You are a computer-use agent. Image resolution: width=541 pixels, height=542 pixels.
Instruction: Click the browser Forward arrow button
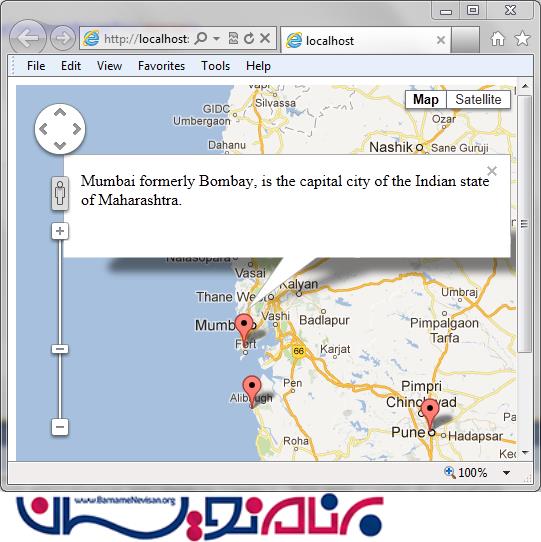tap(63, 38)
